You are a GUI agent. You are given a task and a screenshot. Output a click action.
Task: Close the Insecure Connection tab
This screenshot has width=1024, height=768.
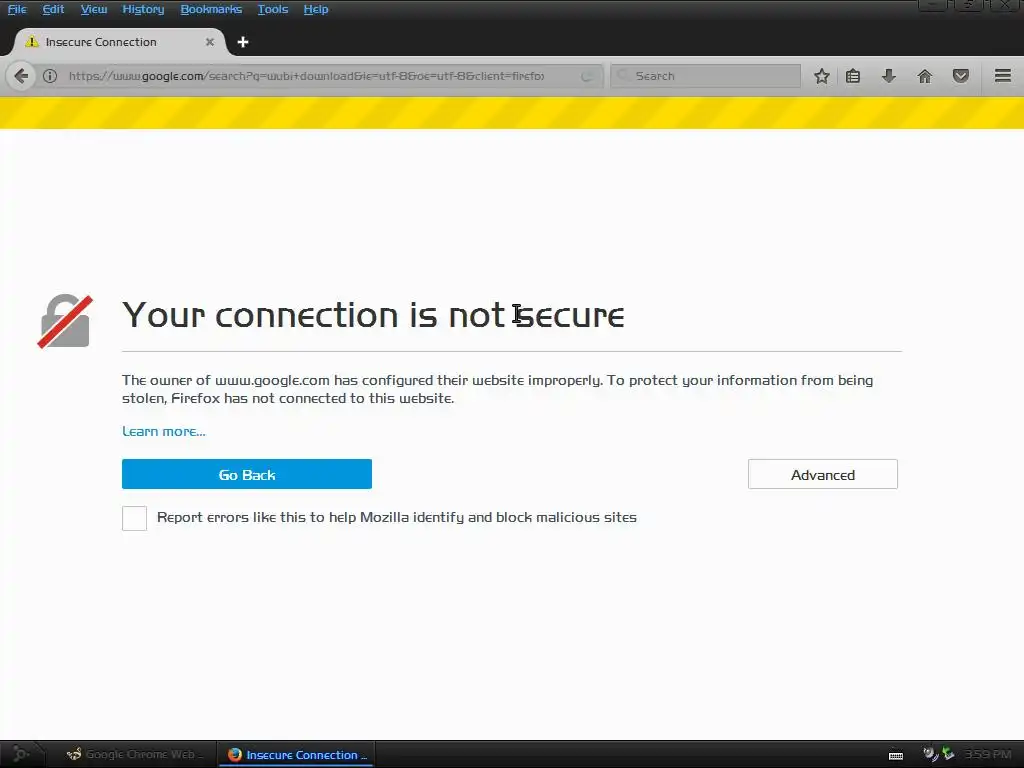[210, 42]
